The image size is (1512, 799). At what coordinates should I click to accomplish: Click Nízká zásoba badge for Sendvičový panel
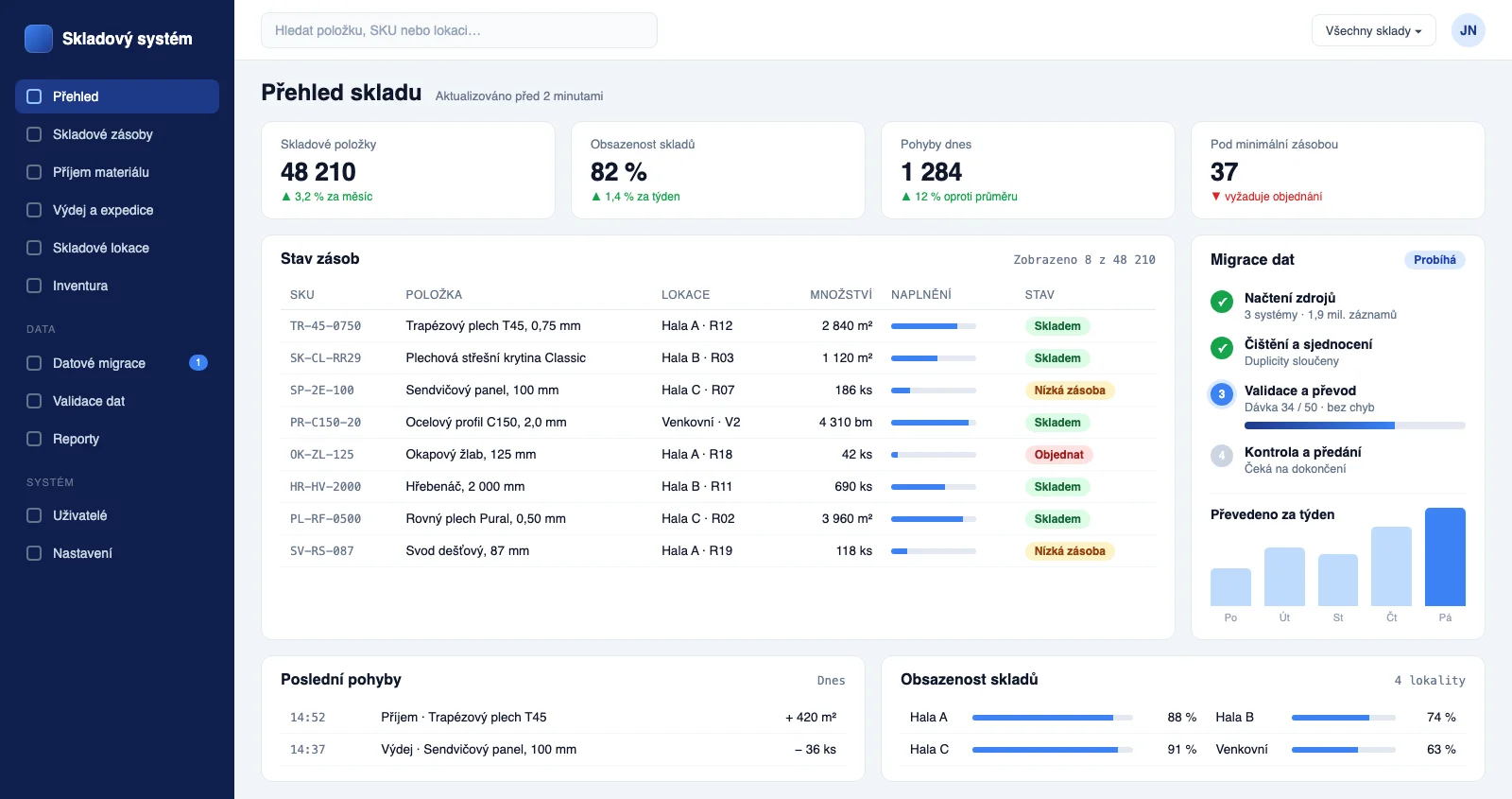coord(1070,391)
